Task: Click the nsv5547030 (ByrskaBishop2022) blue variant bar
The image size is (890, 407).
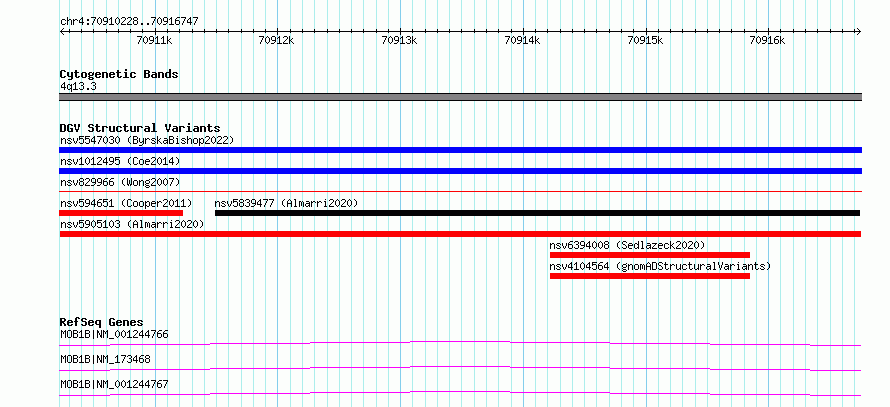Action: pyautogui.click(x=460, y=150)
